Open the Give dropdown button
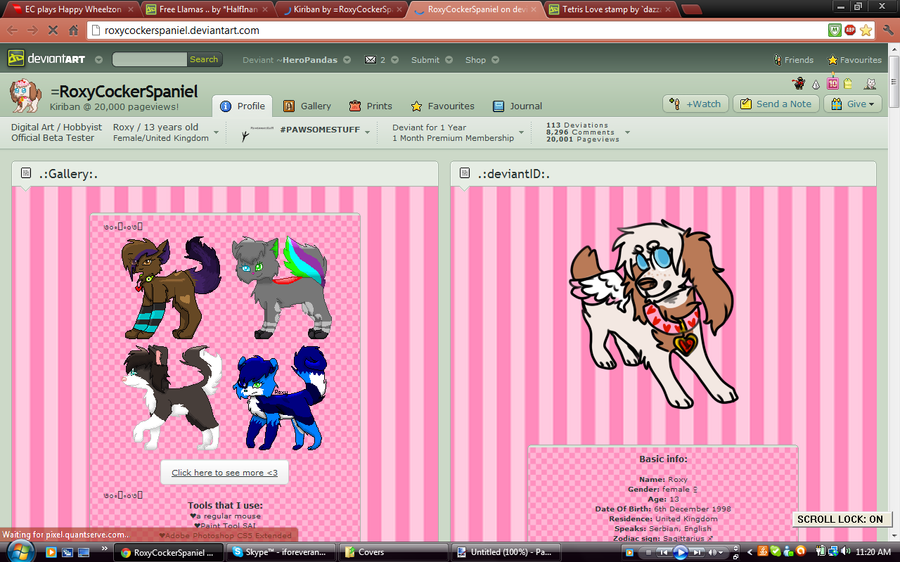 [852, 104]
